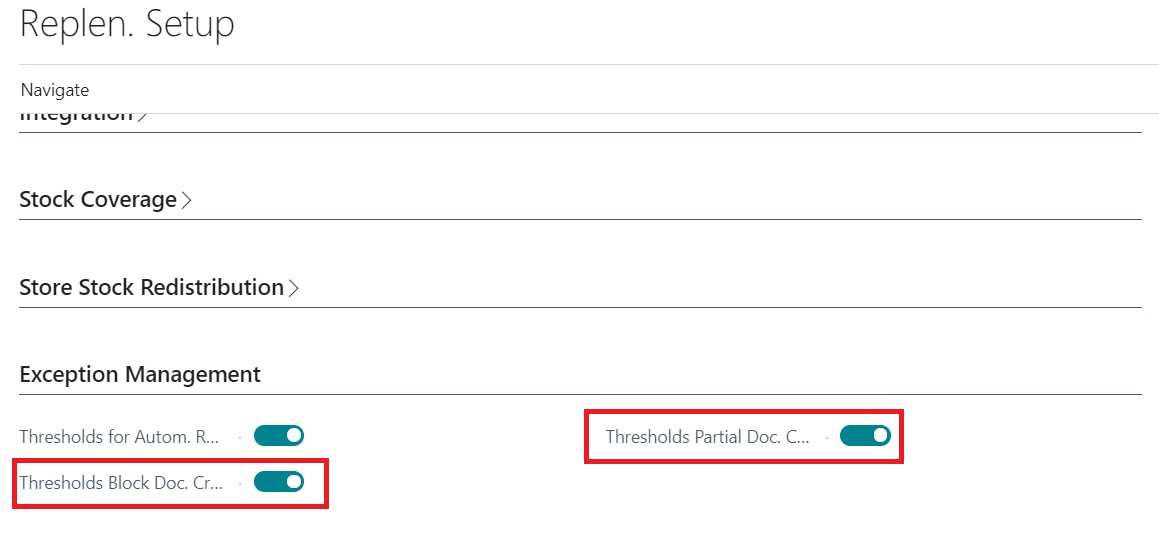Turn off Thresholds Partial Doc. C... switch
The height and width of the screenshot is (543, 1159).
tap(865, 435)
